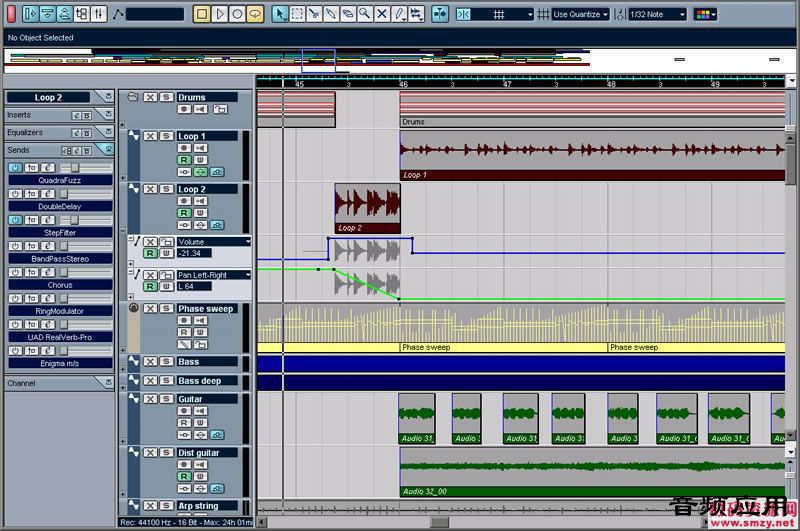Select the Mute X tool

click(x=382, y=14)
